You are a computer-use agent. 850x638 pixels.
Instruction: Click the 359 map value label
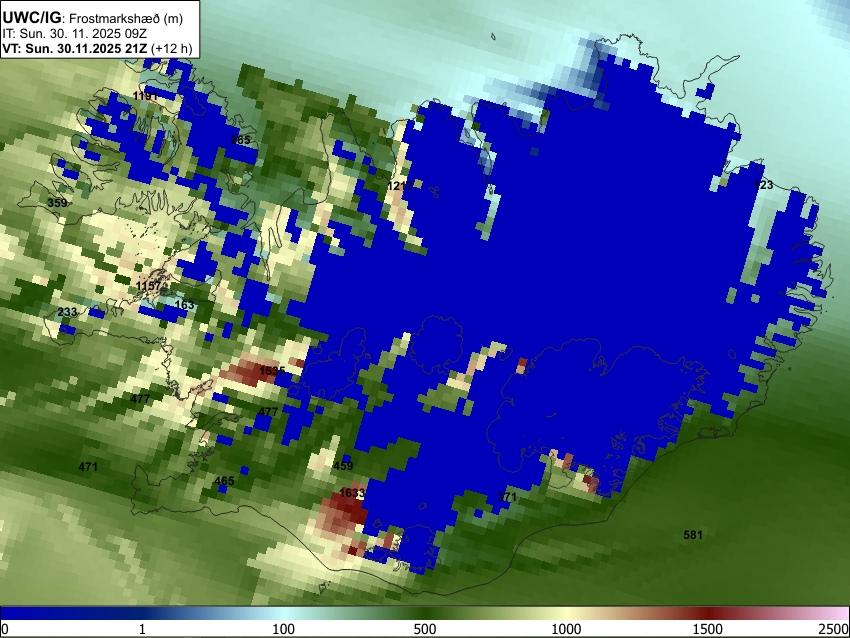[x=57, y=203]
